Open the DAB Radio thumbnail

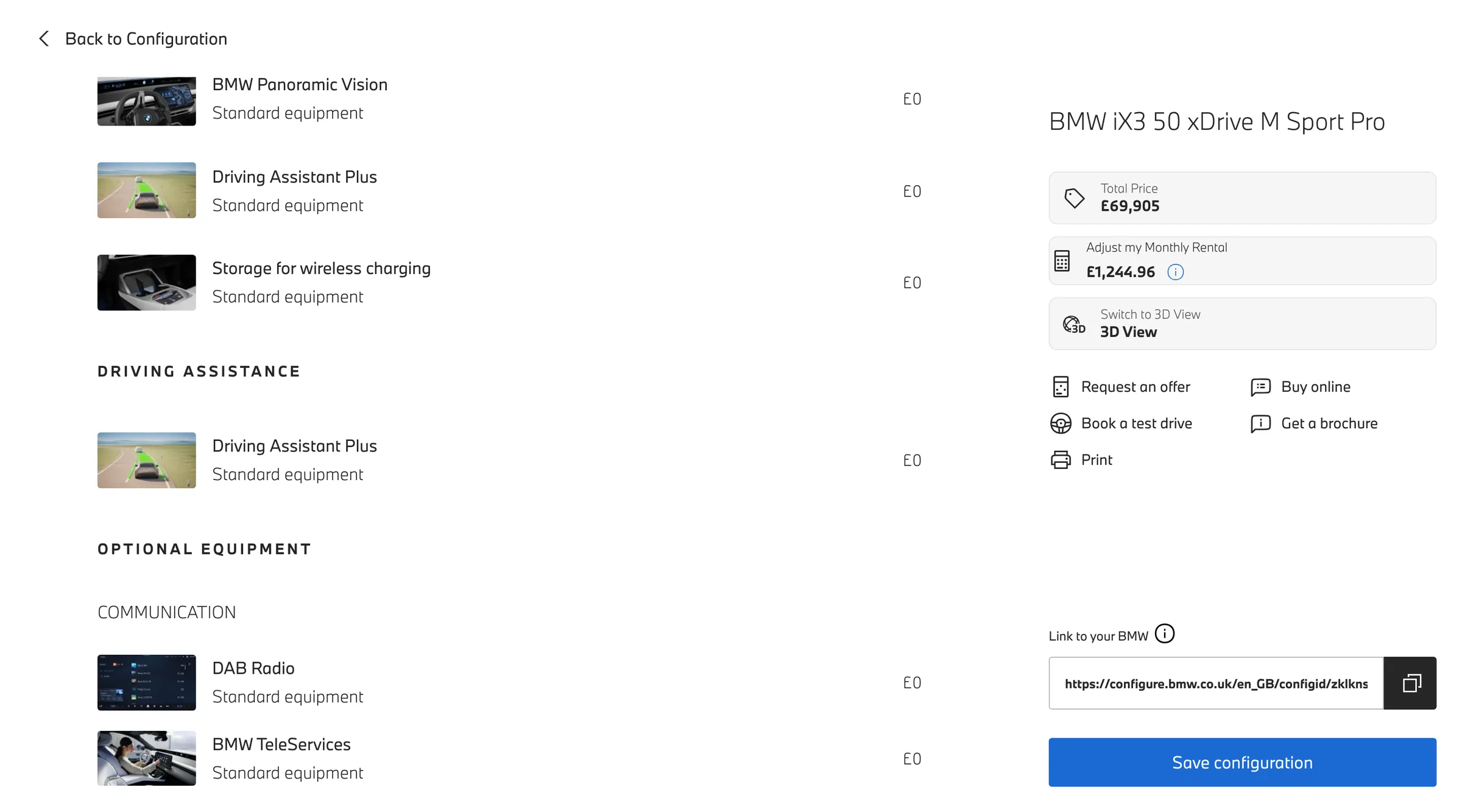pos(147,682)
